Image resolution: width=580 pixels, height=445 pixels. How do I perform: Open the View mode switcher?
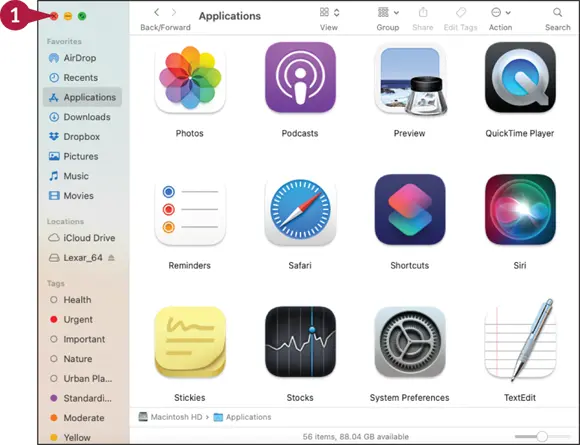tap(329, 13)
